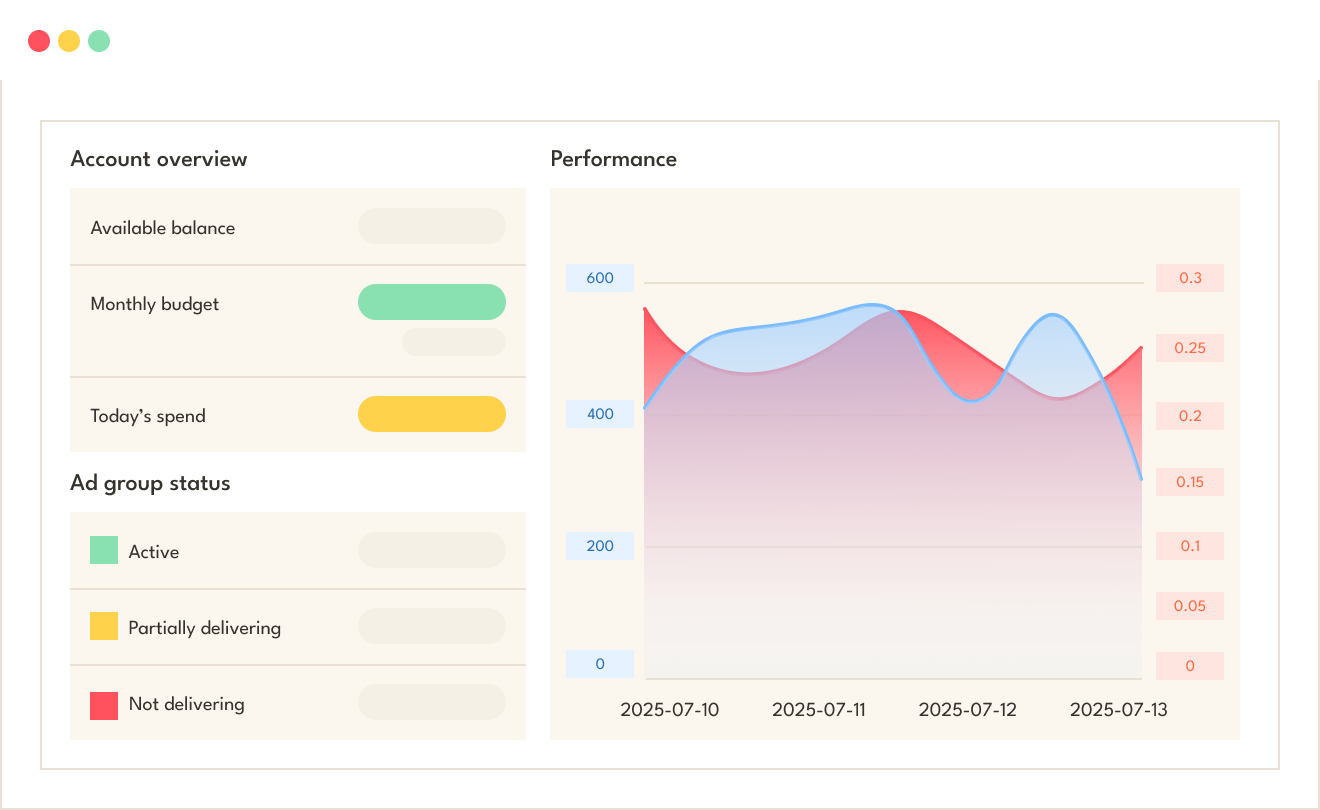The width and height of the screenshot is (1320, 810).
Task: Click the small grey pill under Monthly budget
Action: [454, 342]
